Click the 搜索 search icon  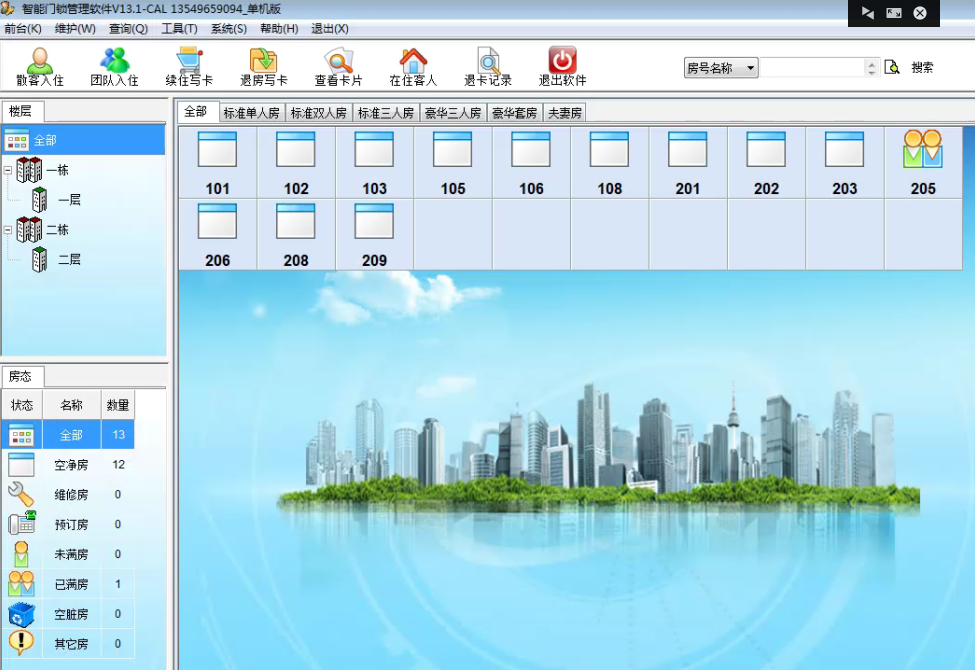pyautogui.click(x=892, y=67)
